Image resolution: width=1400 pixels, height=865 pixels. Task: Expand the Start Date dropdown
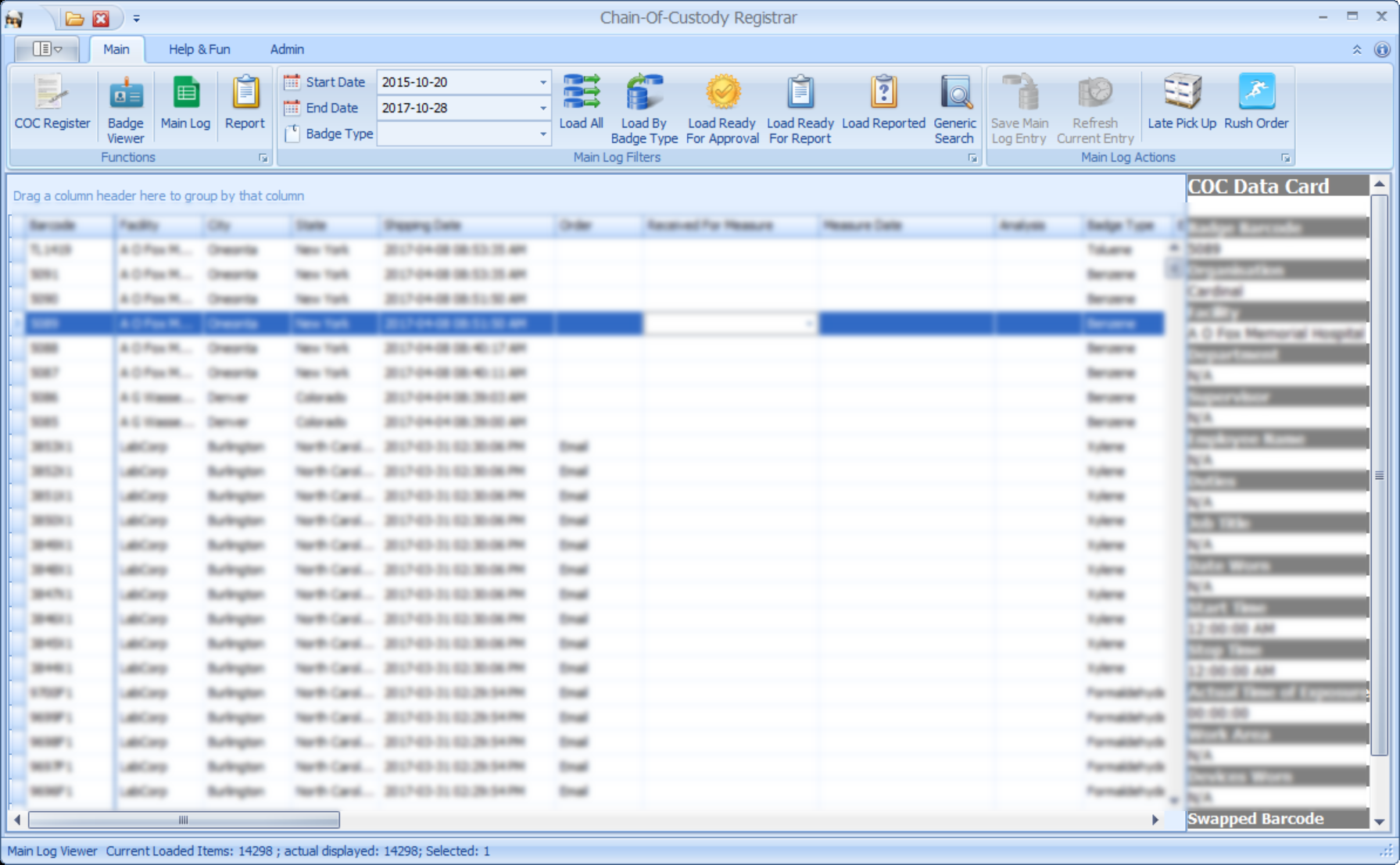pyautogui.click(x=542, y=82)
